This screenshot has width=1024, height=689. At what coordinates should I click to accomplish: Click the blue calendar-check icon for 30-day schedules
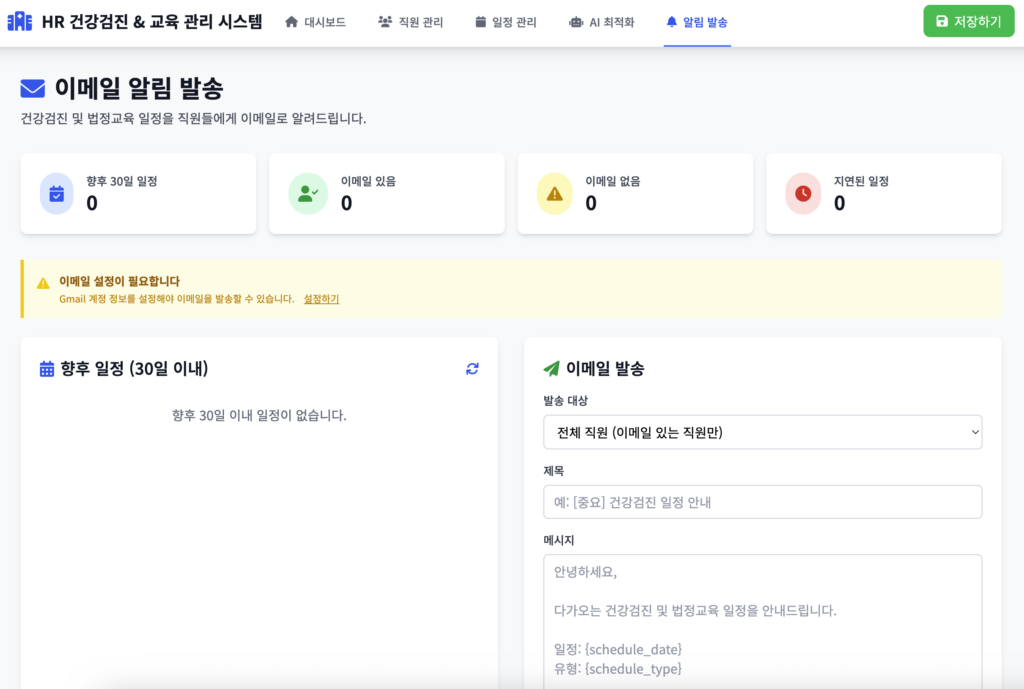point(57,194)
